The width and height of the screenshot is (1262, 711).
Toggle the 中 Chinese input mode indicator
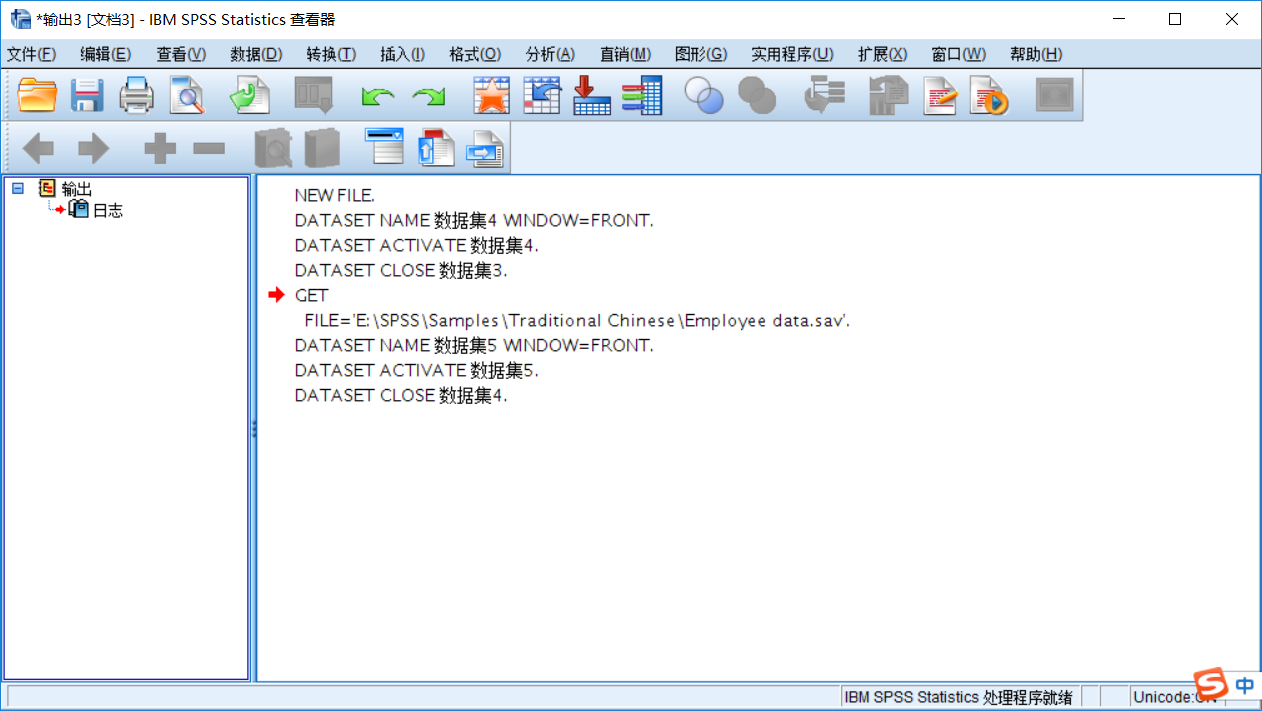pos(1245,685)
